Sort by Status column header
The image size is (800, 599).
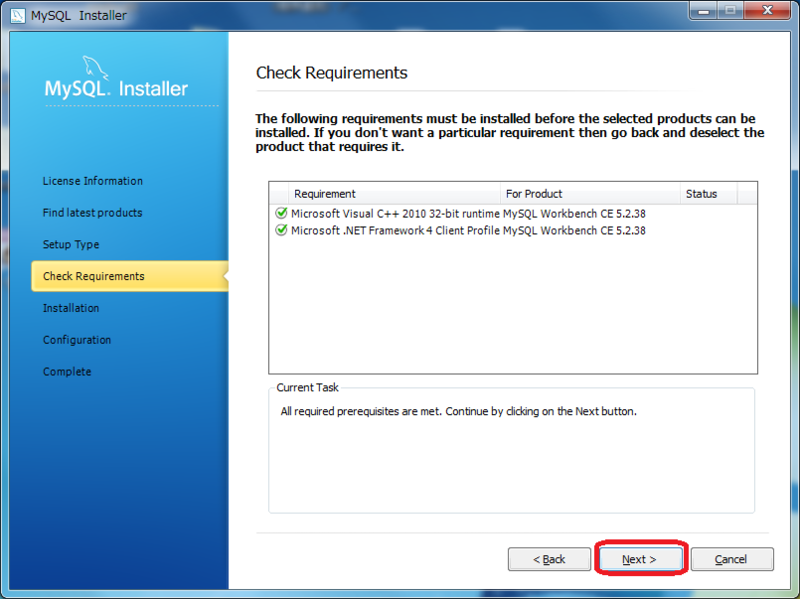point(708,194)
